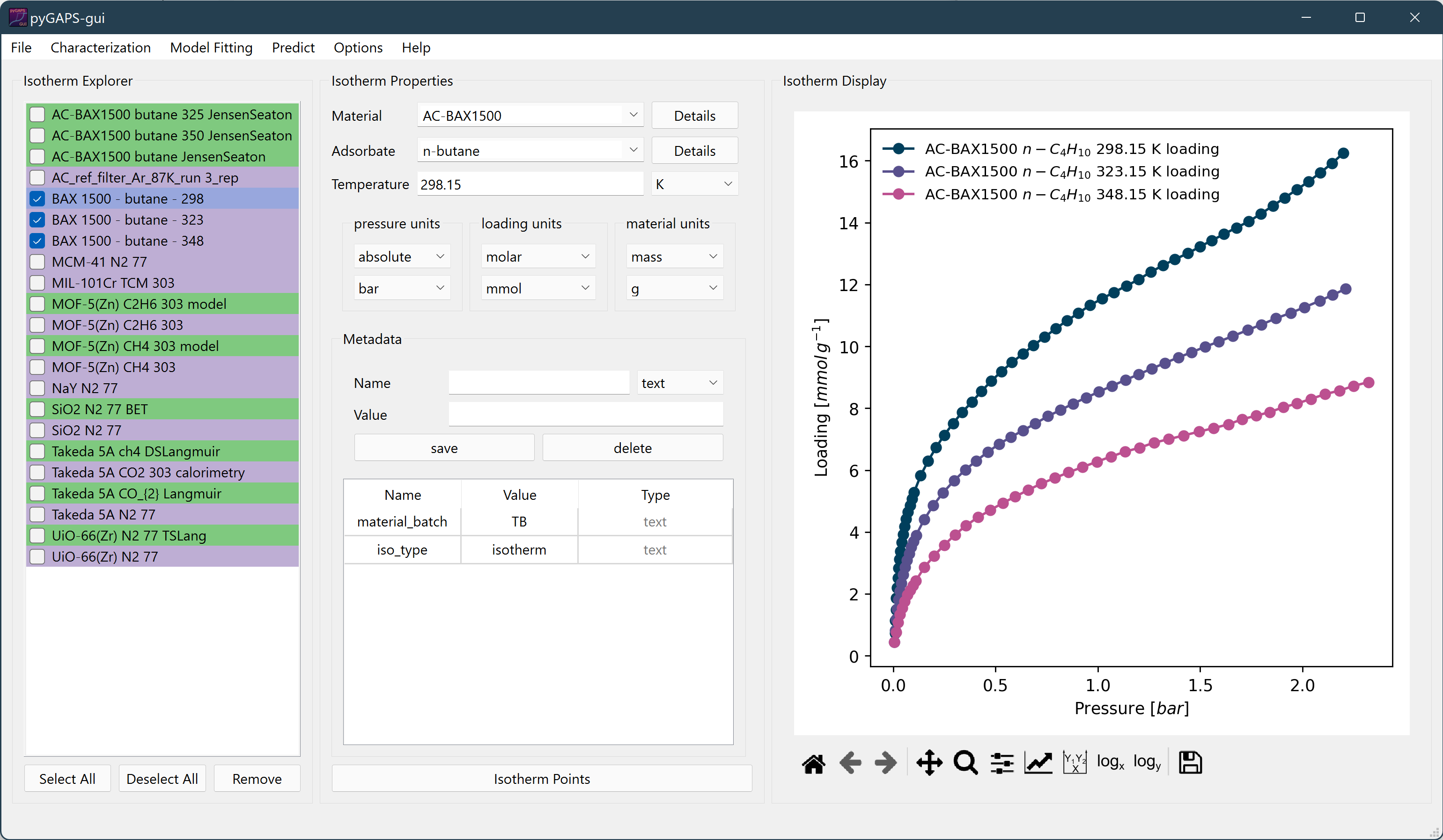Click into the metadata Name input field

pos(538,383)
